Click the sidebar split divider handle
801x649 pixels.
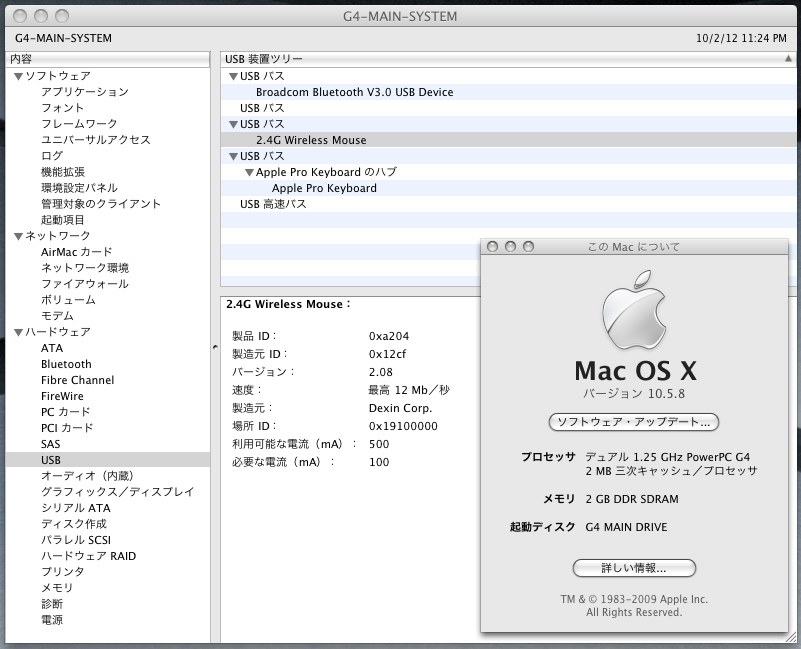pyautogui.click(x=215, y=347)
